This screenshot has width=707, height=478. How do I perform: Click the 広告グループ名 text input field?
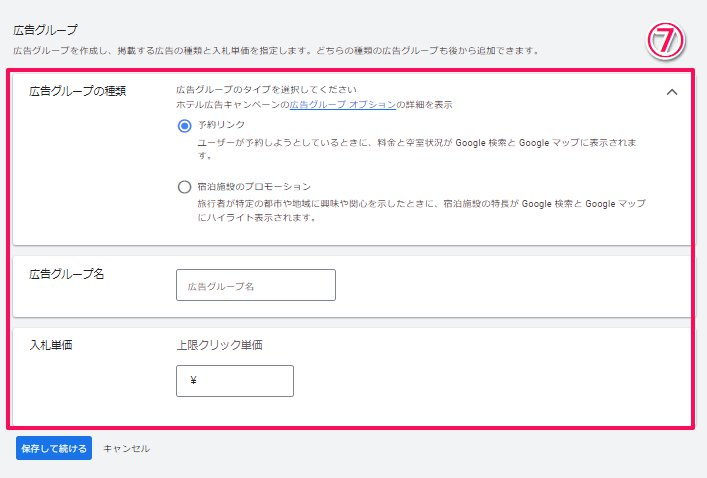tap(255, 286)
